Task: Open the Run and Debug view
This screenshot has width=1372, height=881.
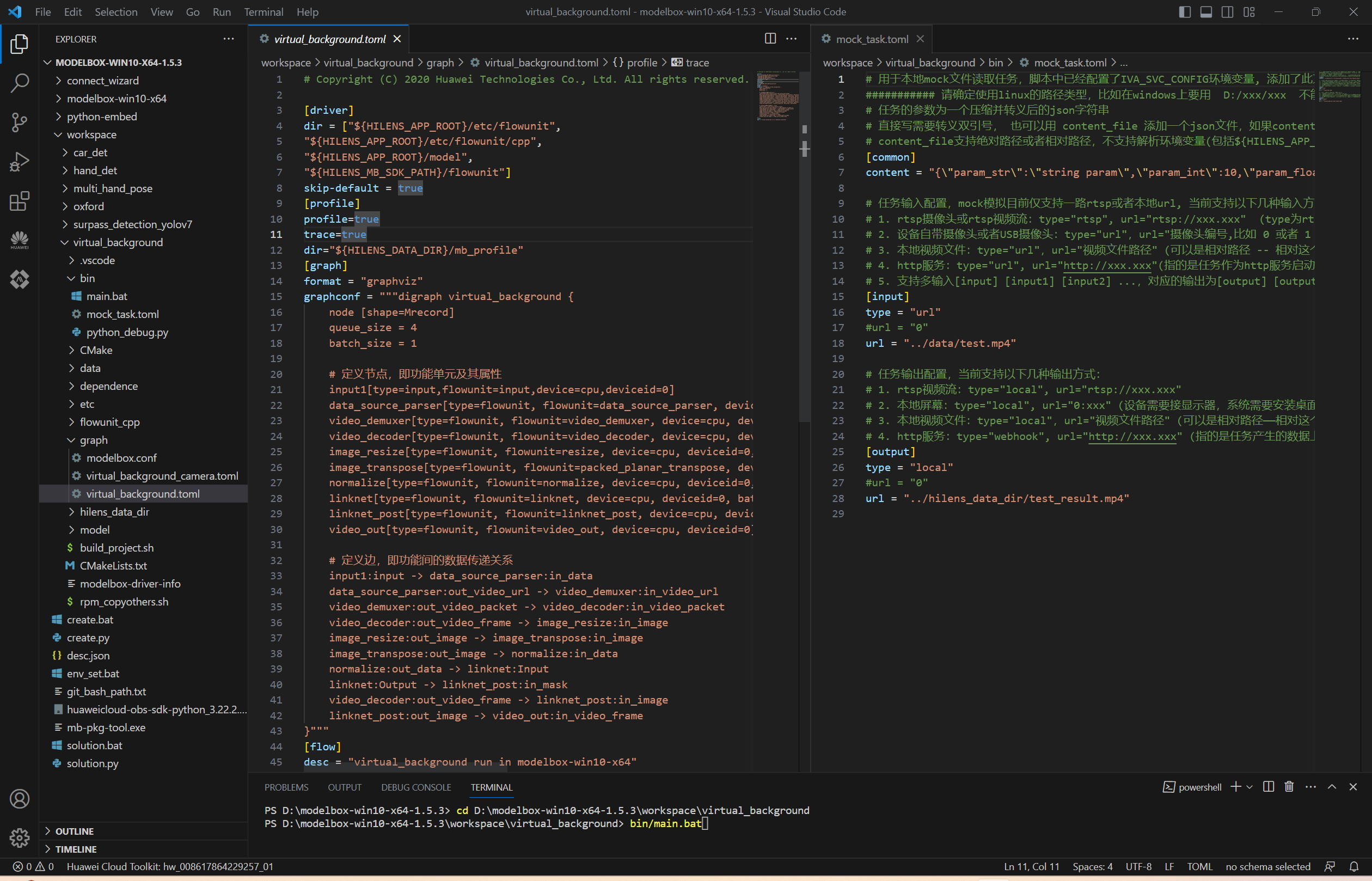Action: 20,162
